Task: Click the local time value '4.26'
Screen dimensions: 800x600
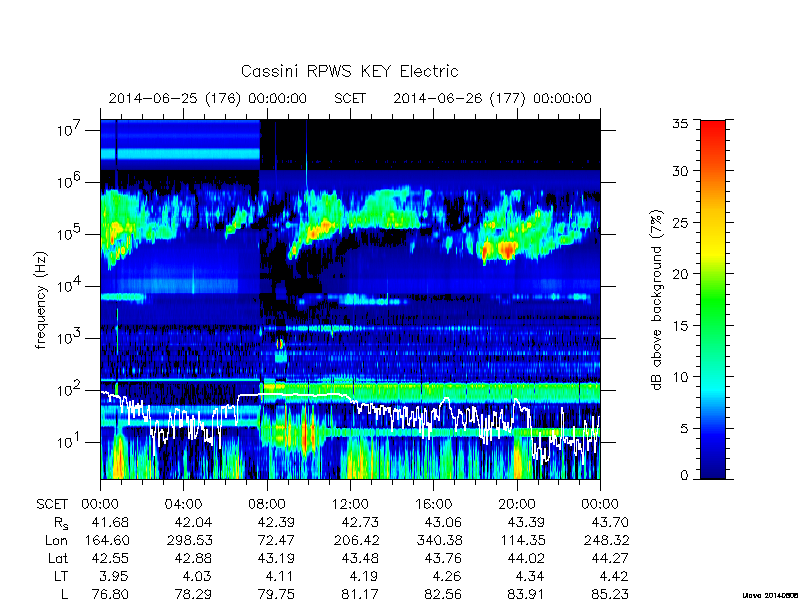Action: (447, 576)
